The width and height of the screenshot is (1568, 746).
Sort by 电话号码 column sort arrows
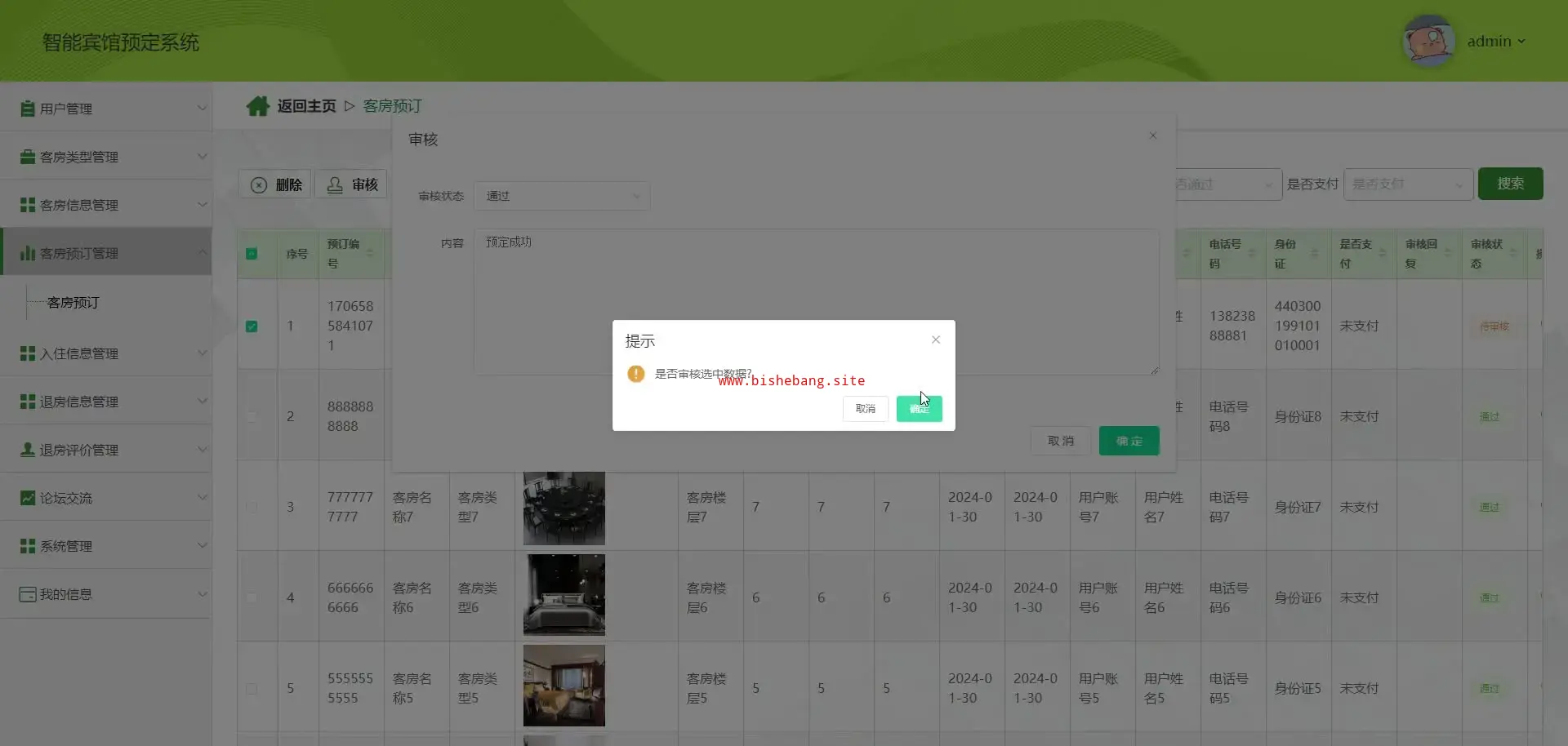(x=1252, y=254)
